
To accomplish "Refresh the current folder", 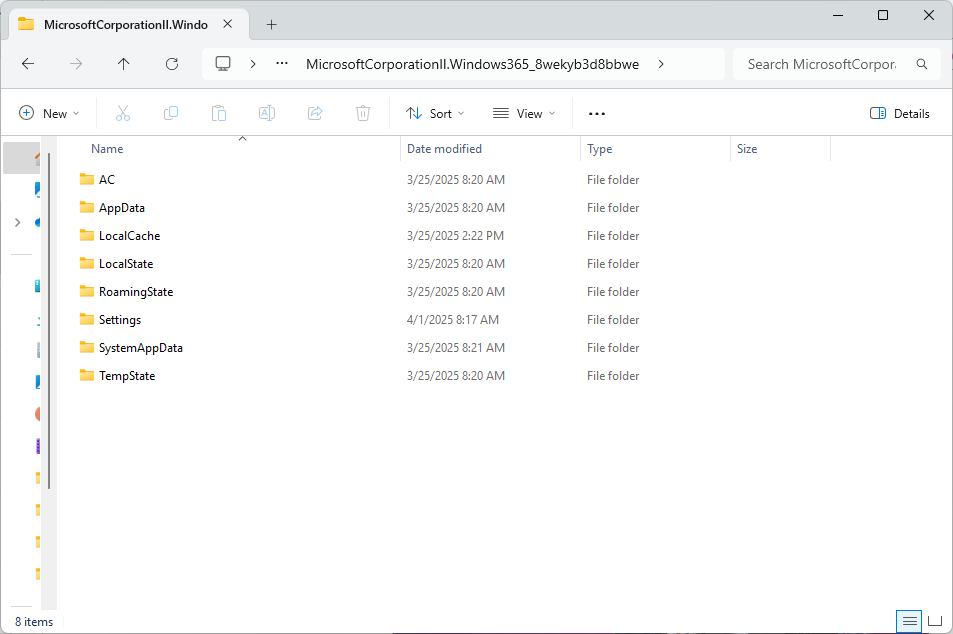I will (172, 64).
